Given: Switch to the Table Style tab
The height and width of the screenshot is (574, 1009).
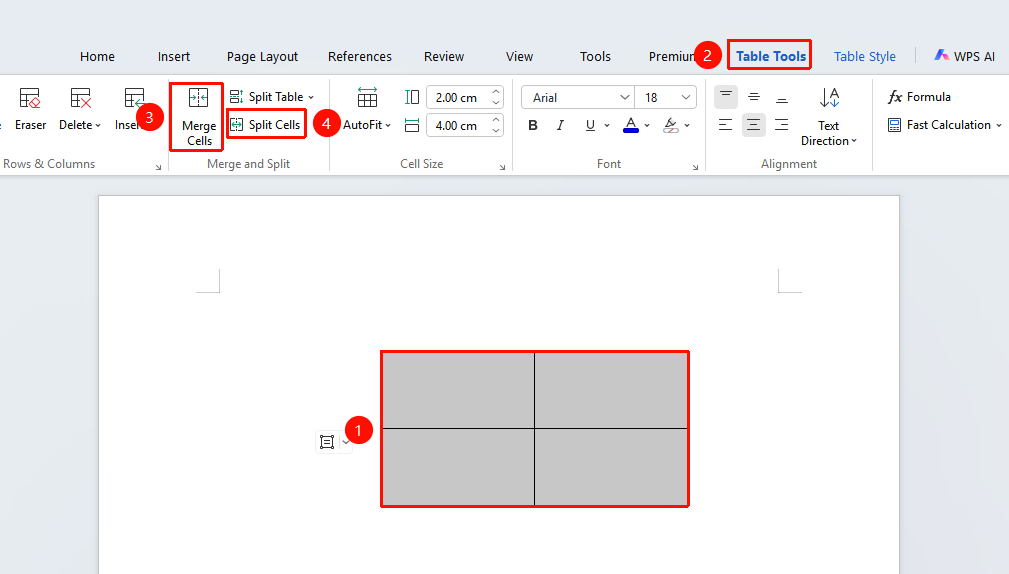Looking at the screenshot, I should pos(865,57).
